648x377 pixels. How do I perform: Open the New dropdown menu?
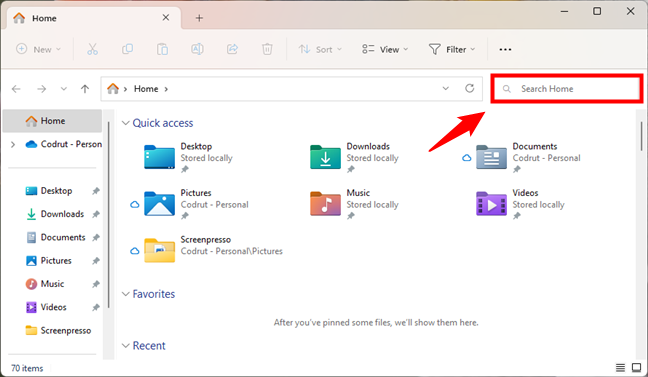pos(38,49)
